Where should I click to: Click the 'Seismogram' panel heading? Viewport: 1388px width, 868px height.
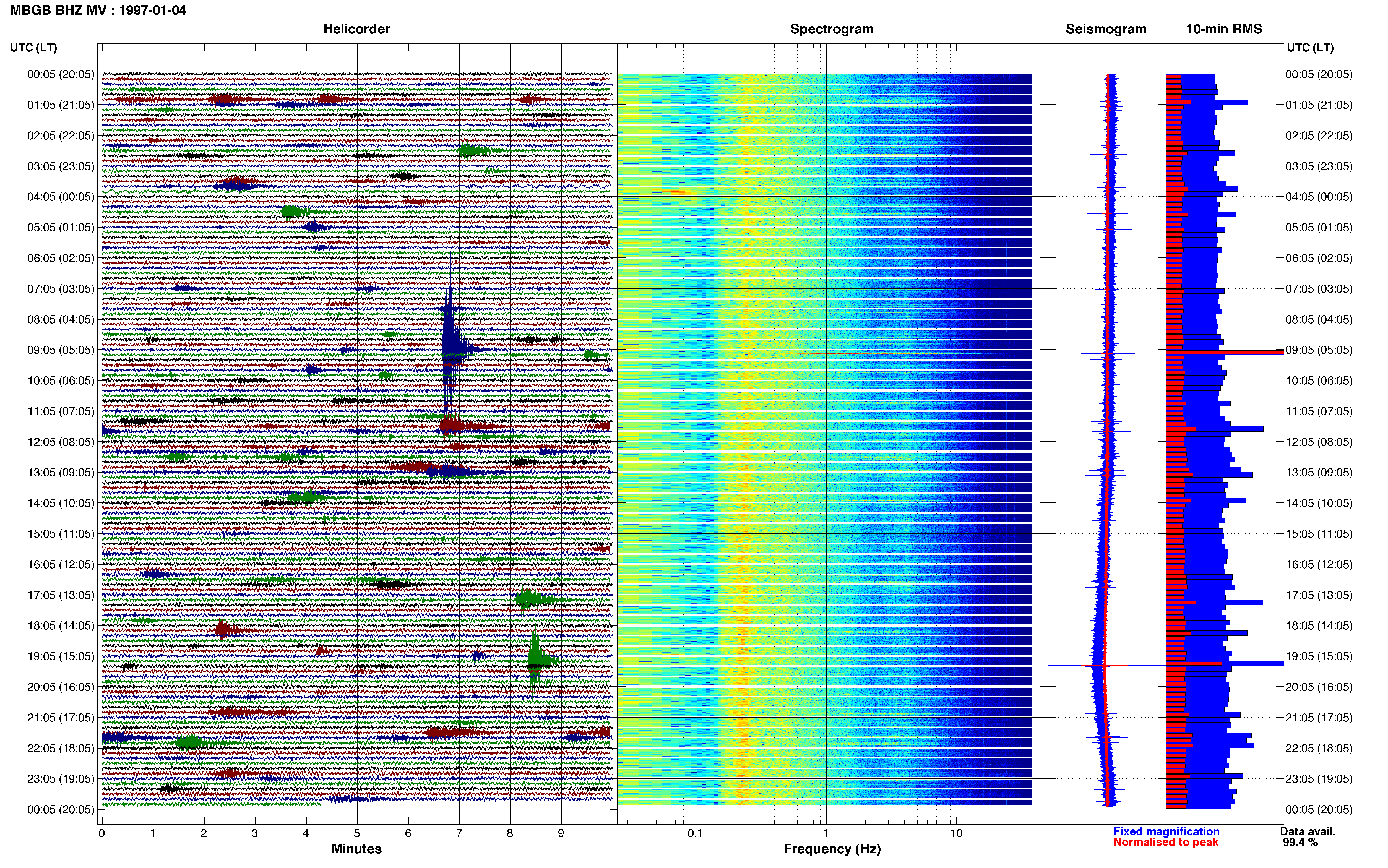pyautogui.click(x=1106, y=29)
